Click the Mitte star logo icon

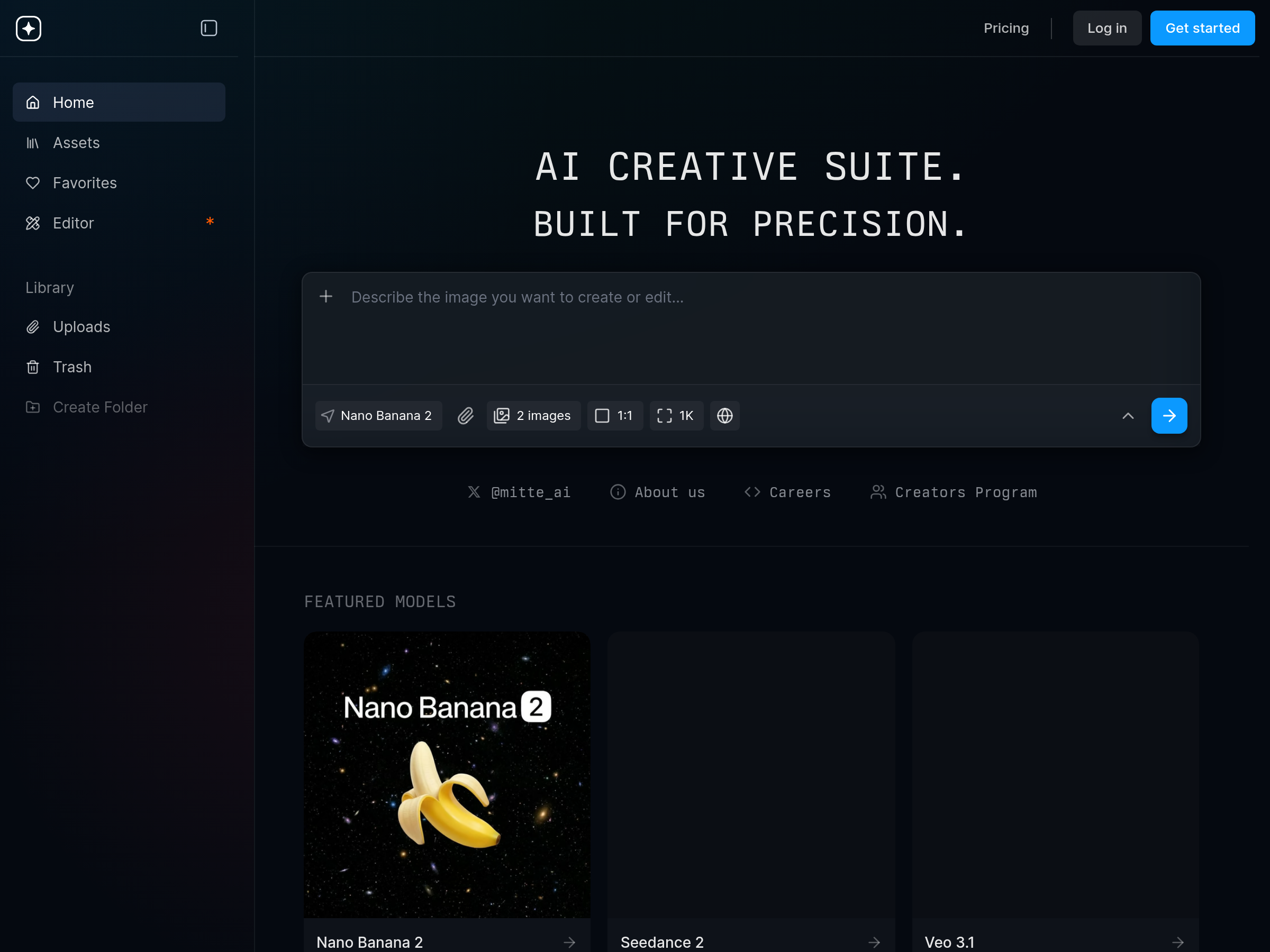coord(29,28)
